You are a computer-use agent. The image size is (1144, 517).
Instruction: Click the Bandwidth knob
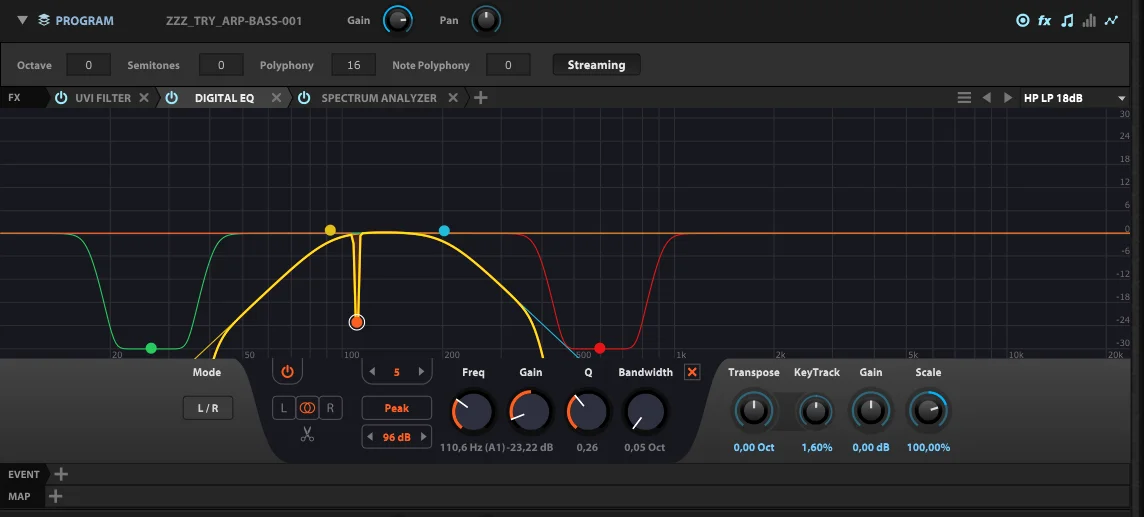[x=646, y=412]
